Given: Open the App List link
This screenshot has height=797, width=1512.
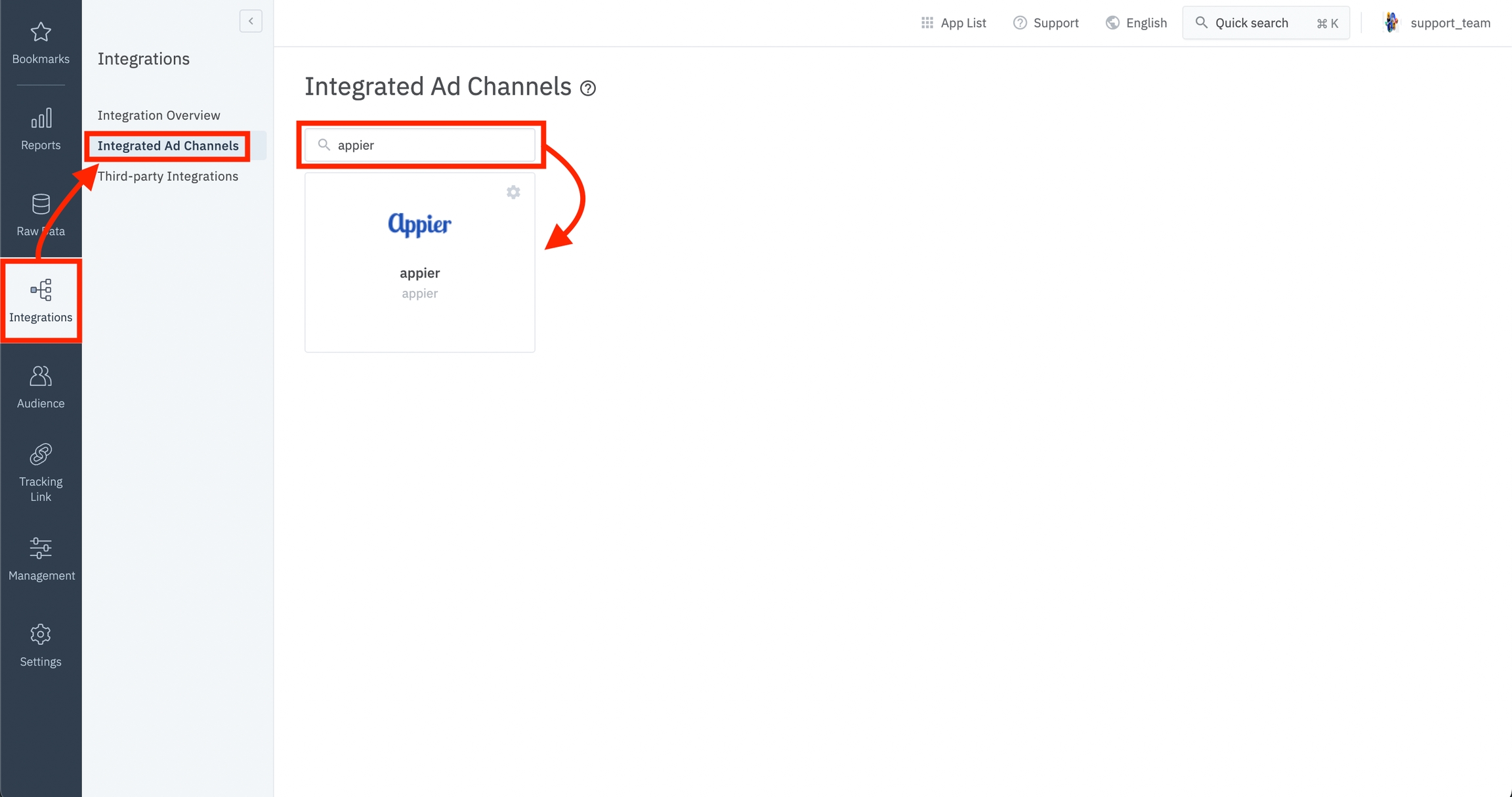Looking at the screenshot, I should (954, 23).
